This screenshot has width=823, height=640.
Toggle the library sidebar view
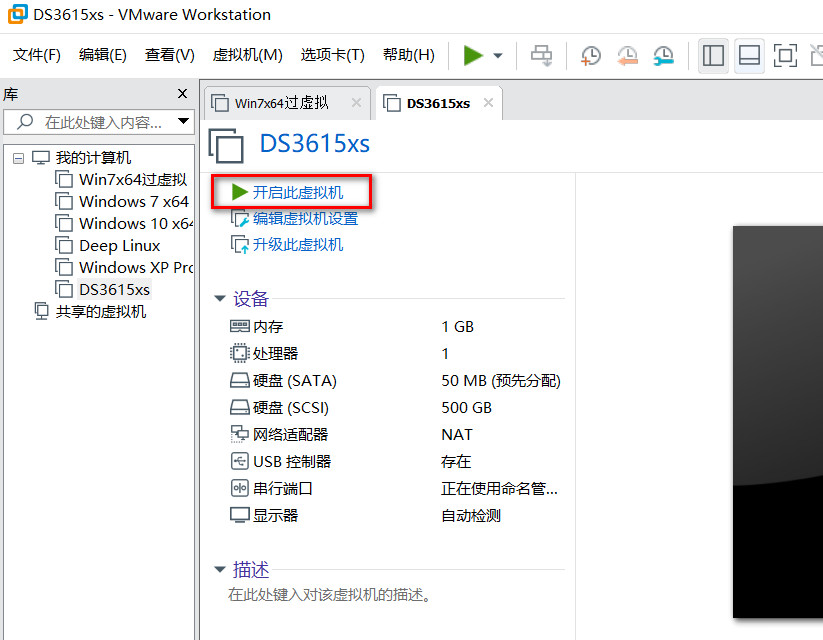click(713, 55)
